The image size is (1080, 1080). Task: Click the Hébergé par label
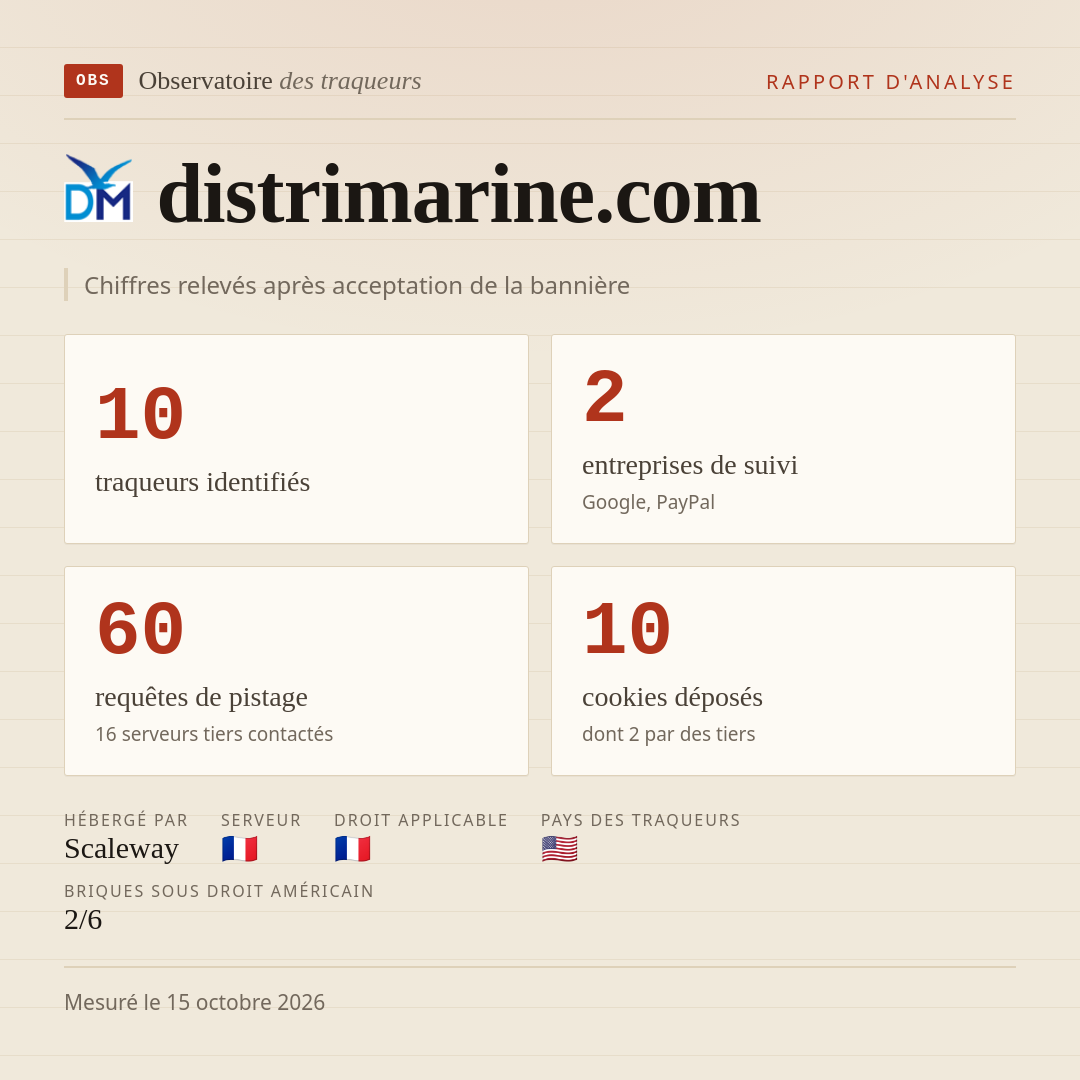(x=126, y=820)
